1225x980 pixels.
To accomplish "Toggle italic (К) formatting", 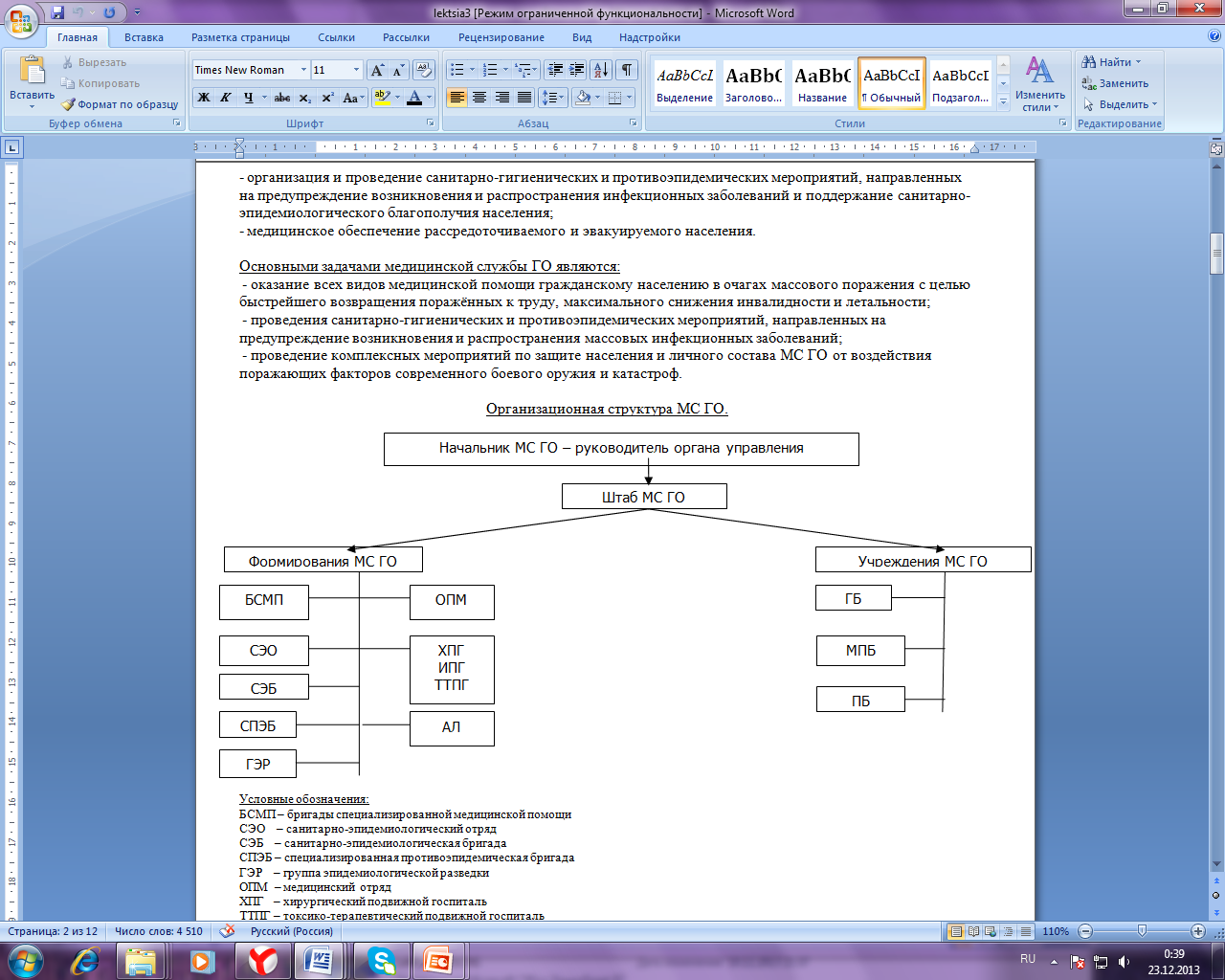I will tap(226, 98).
